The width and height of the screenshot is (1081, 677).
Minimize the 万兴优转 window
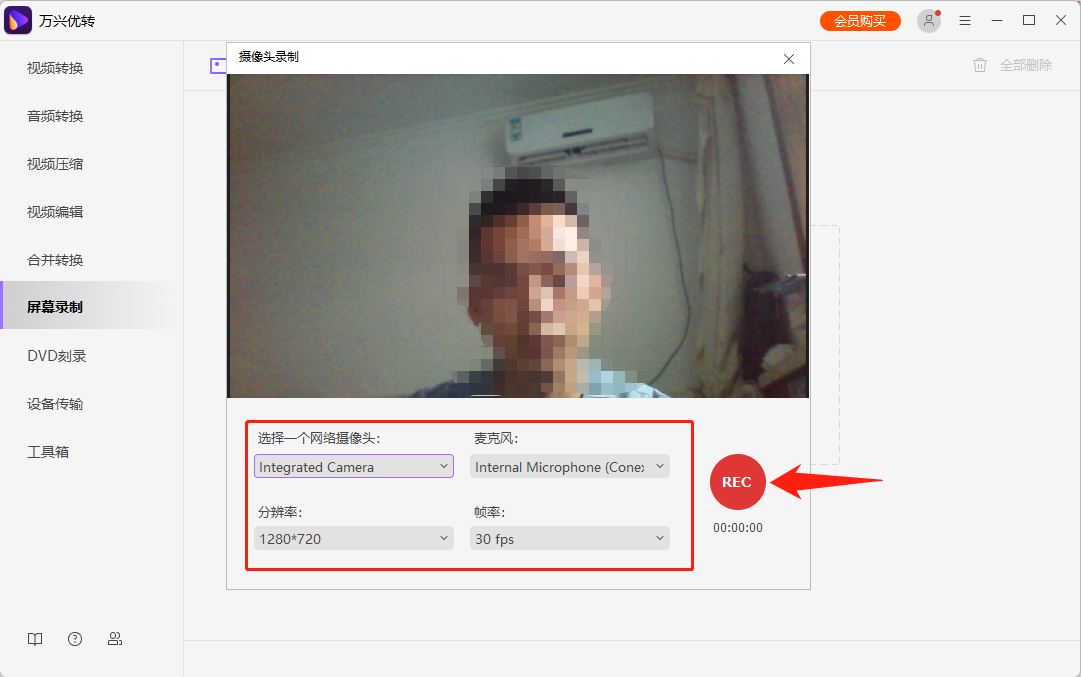pos(997,21)
